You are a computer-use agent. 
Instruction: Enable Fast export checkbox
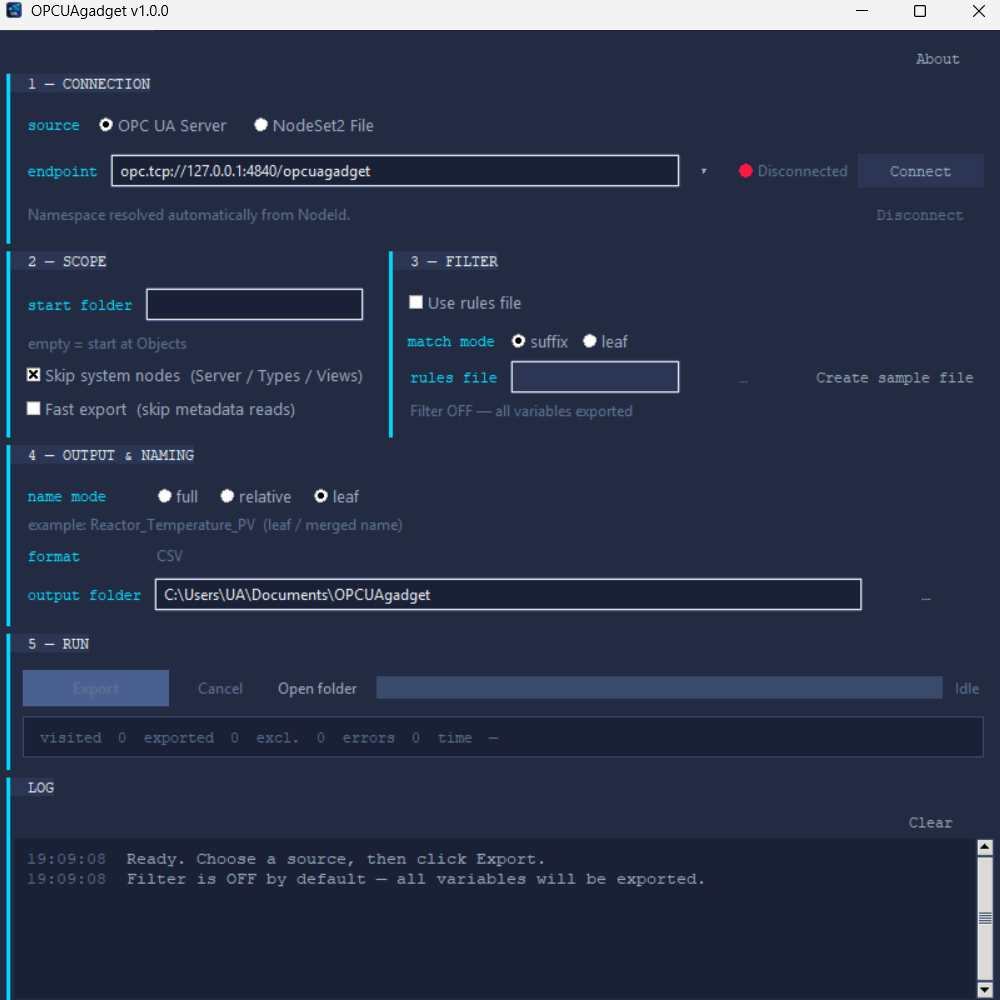tap(34, 409)
